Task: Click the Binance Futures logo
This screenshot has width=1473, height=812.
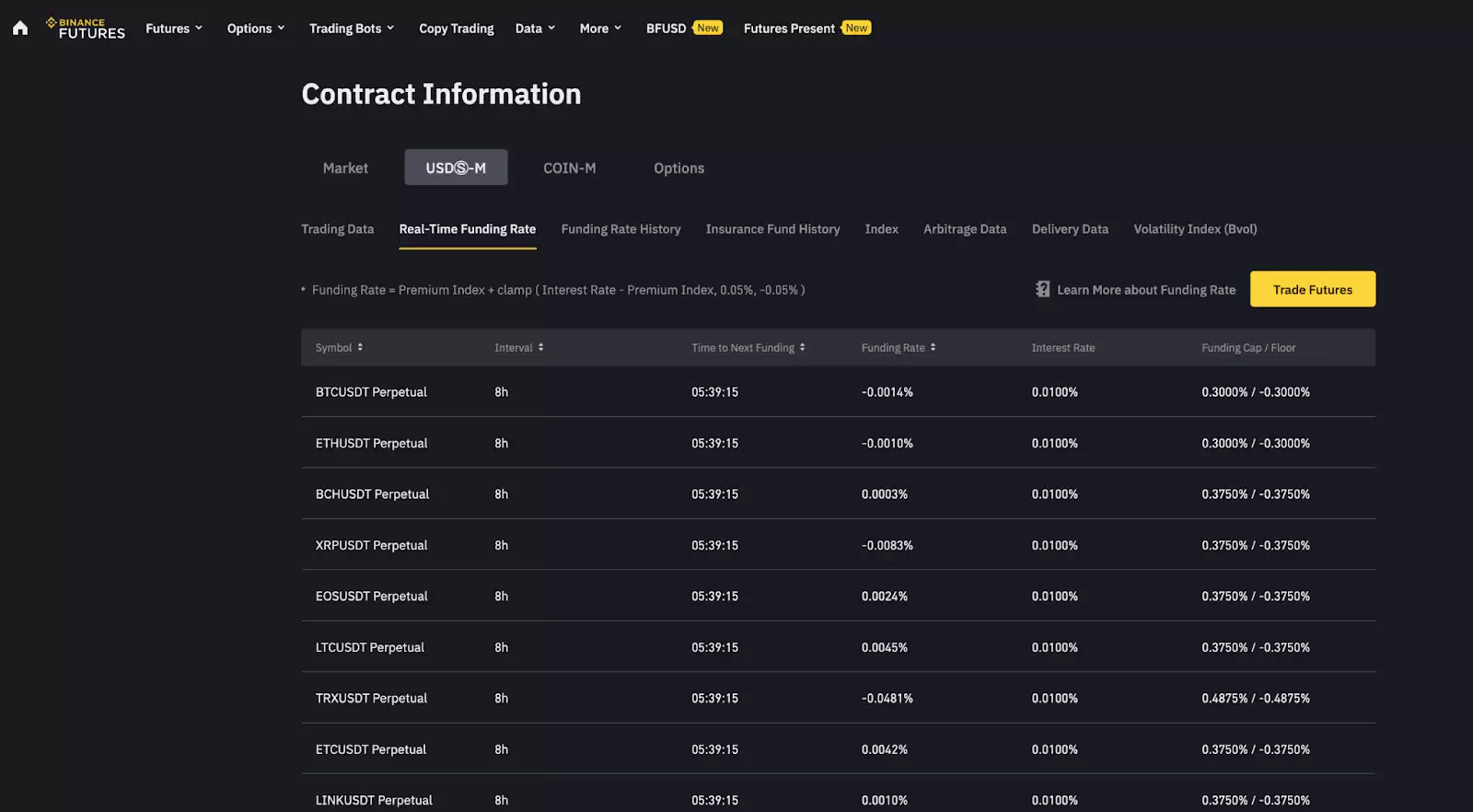Action: pos(86,29)
